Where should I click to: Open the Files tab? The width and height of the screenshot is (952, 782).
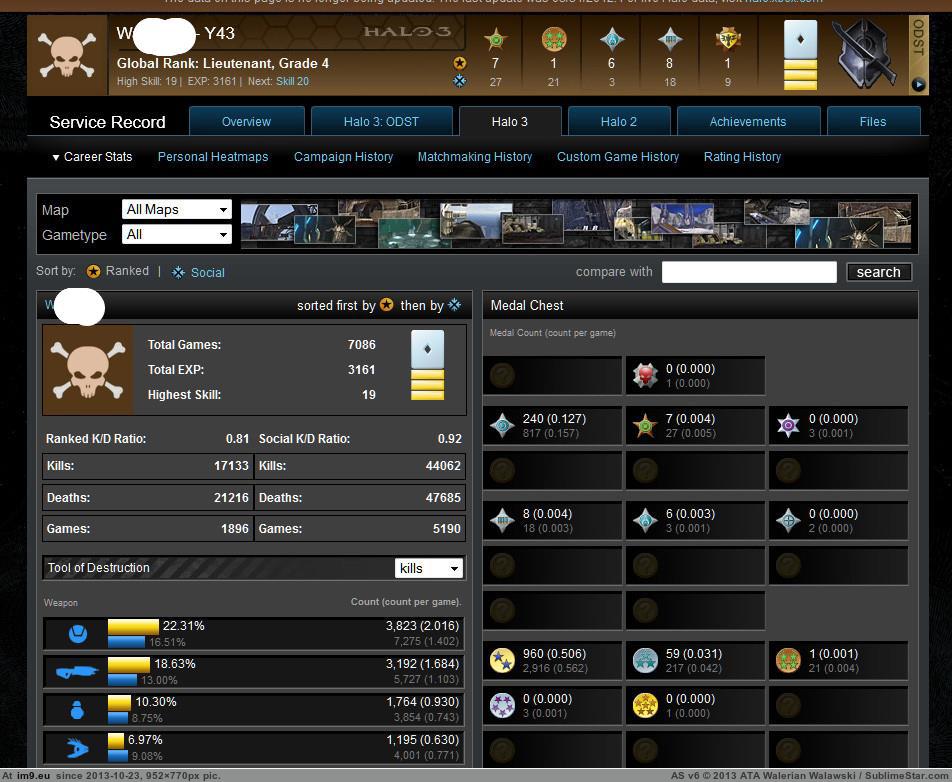(873, 121)
